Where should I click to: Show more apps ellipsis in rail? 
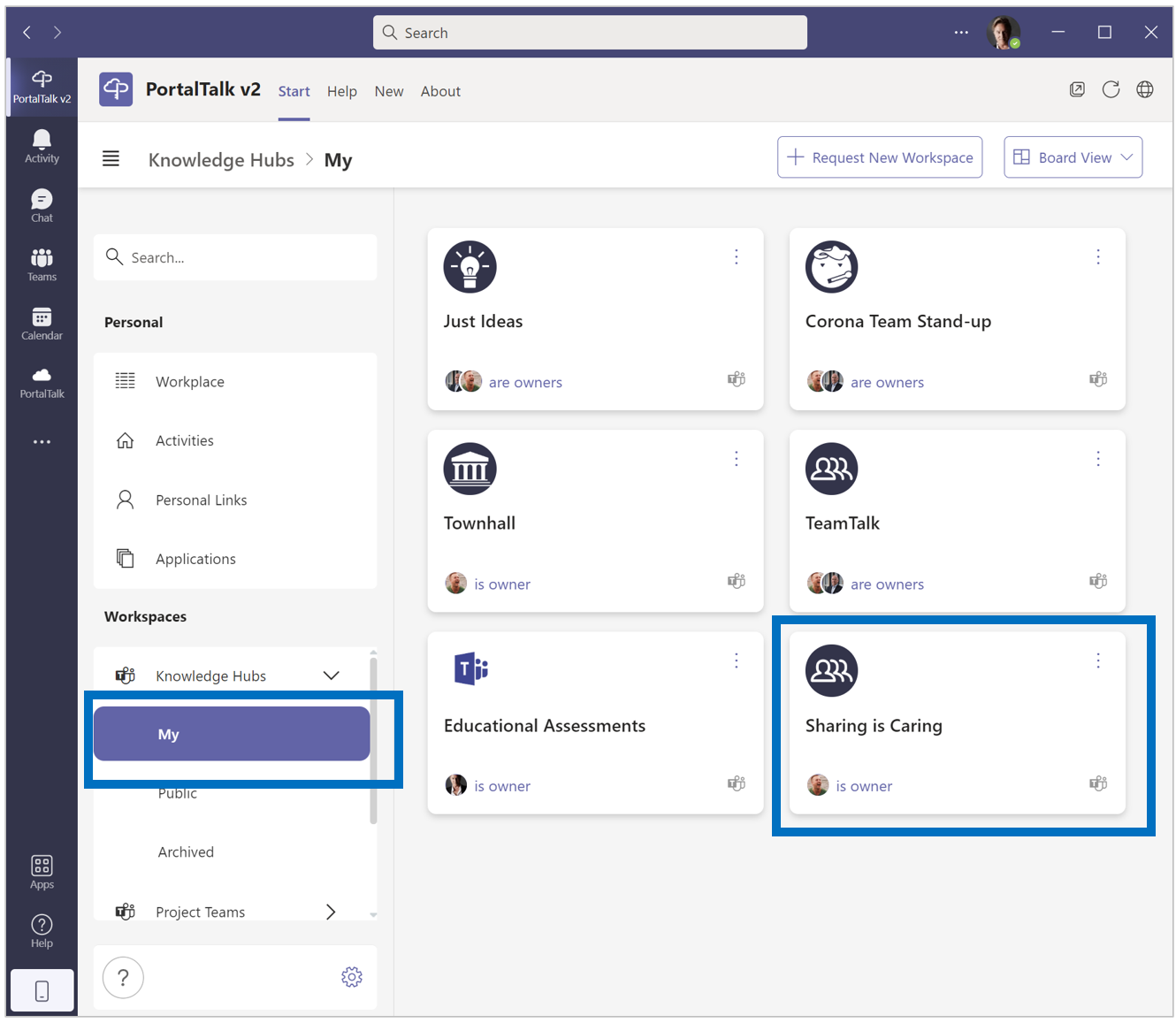click(42, 441)
